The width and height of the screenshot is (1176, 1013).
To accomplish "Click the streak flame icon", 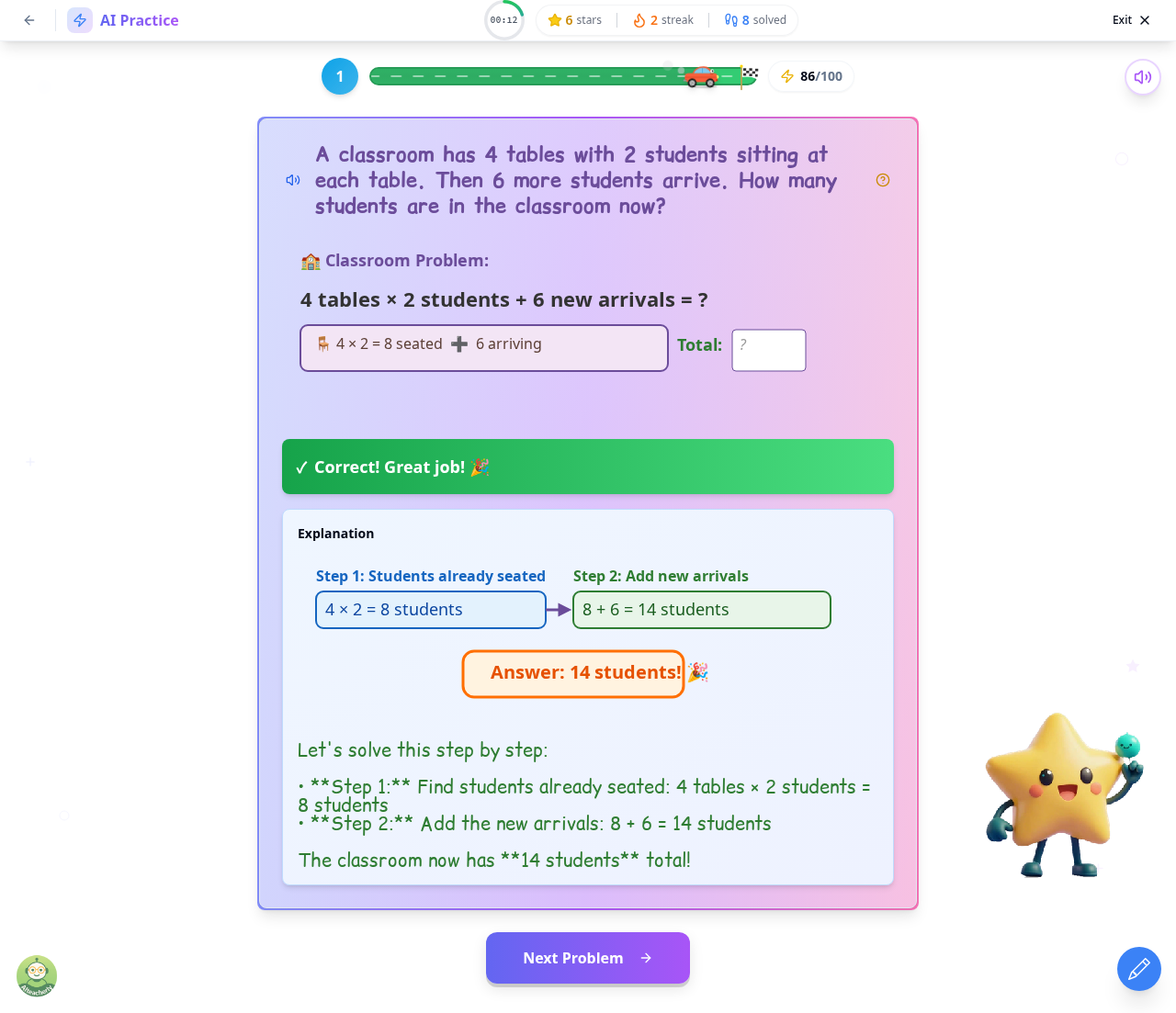I will click(x=639, y=20).
